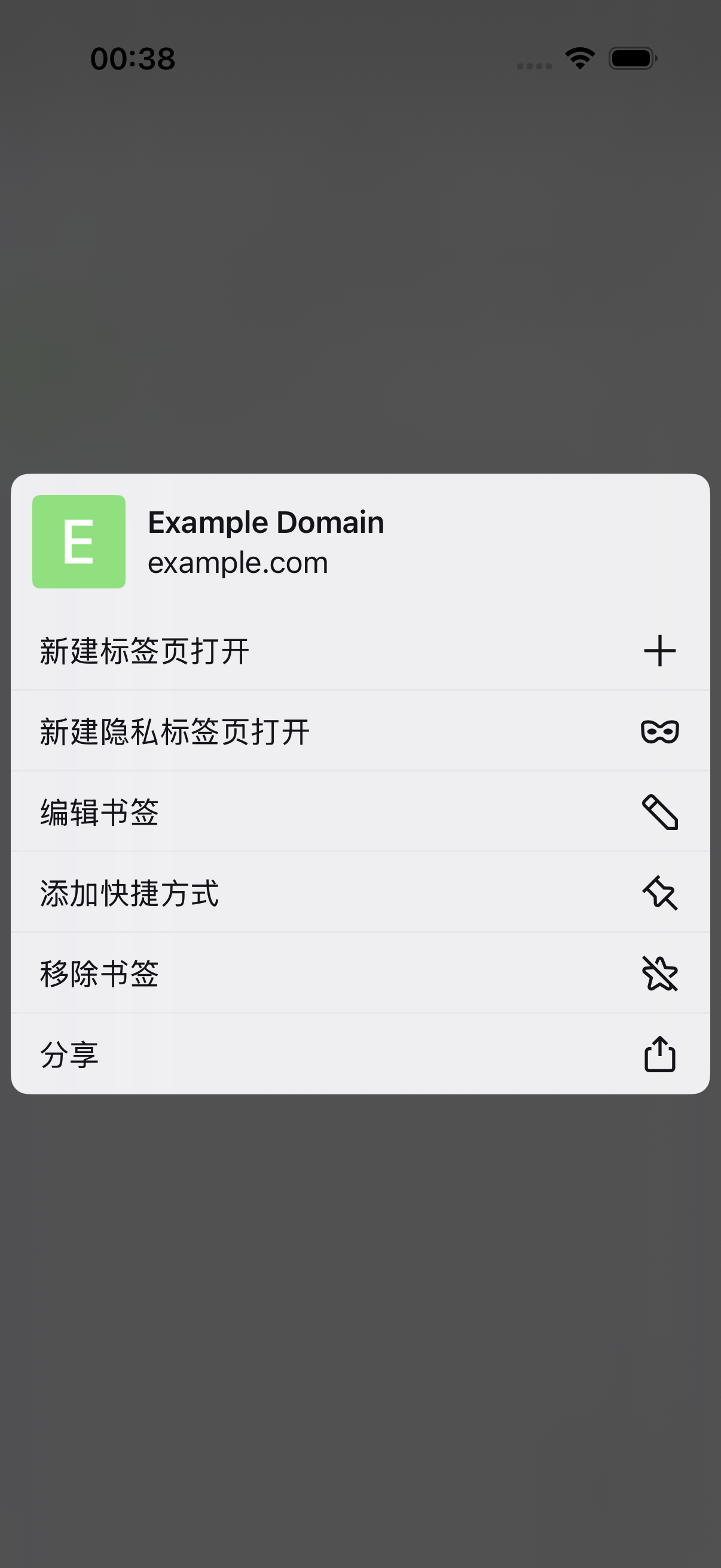Dismiss menu by tapping dimmed background above

(360, 274)
